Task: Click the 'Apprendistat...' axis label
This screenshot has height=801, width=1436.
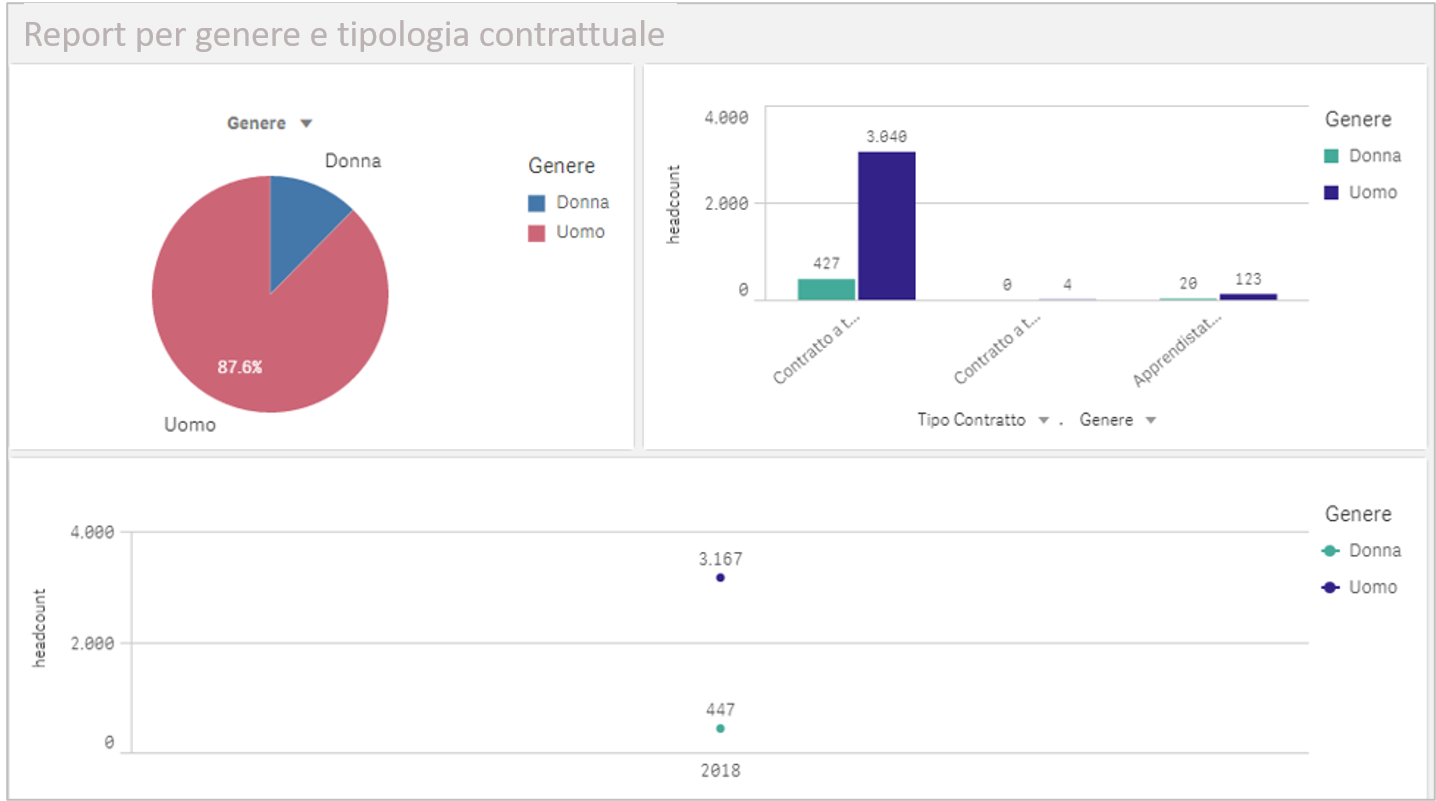Action: tap(1178, 351)
